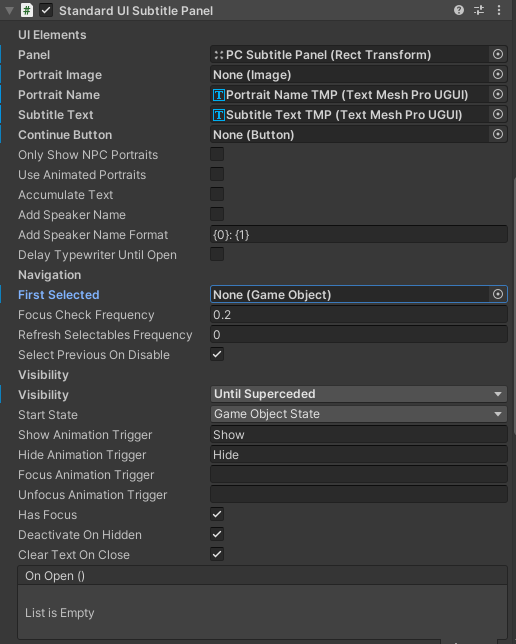This screenshot has width=516, height=644.
Task: Click the Rect Transform icon in Panel field
Action: coord(219,55)
